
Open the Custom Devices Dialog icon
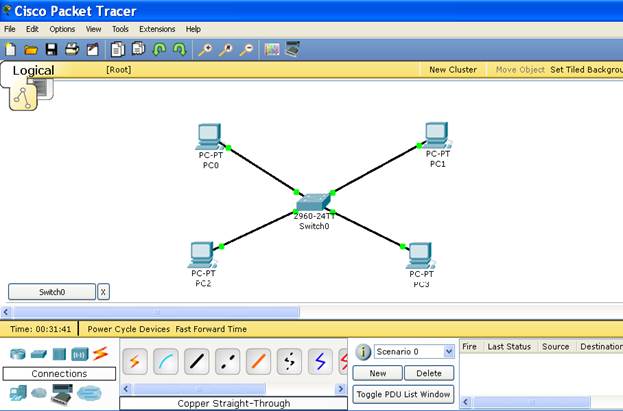click(x=293, y=49)
